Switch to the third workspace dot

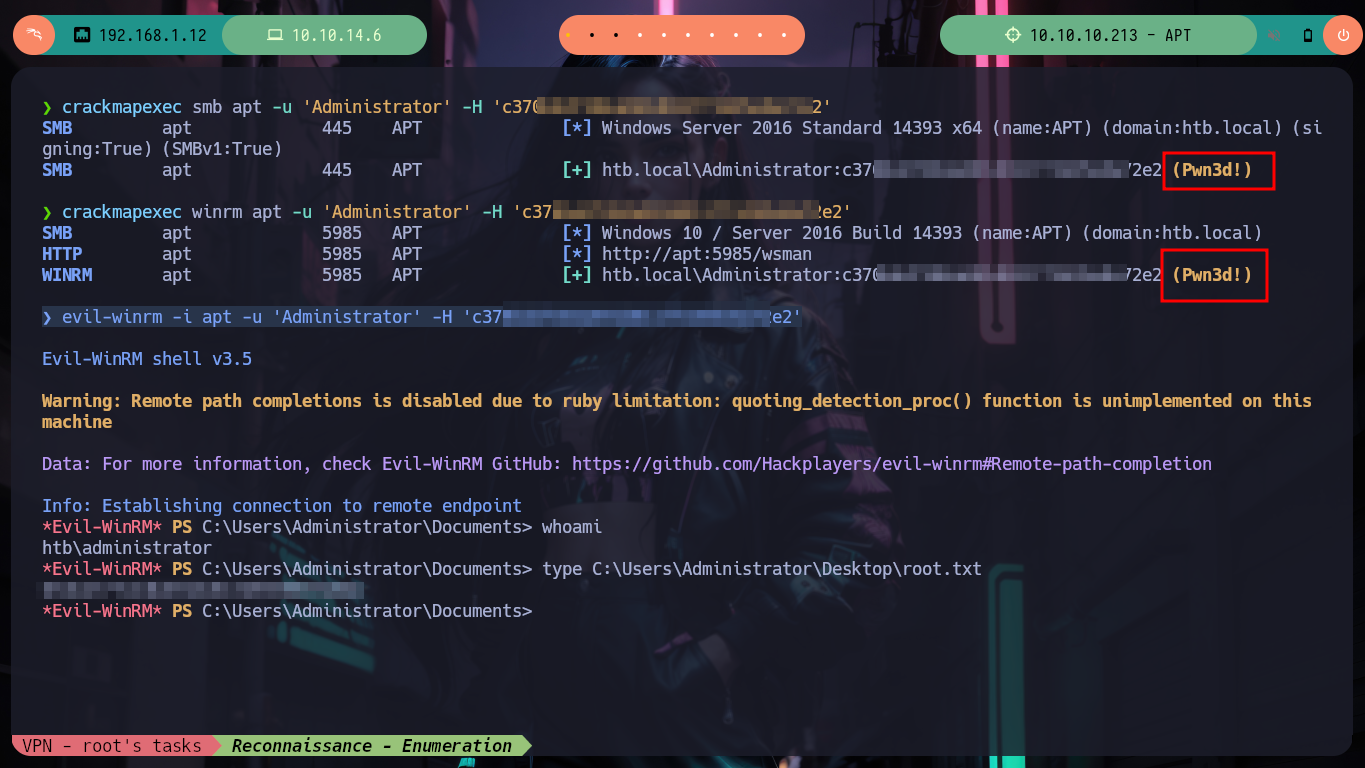[x=616, y=35]
